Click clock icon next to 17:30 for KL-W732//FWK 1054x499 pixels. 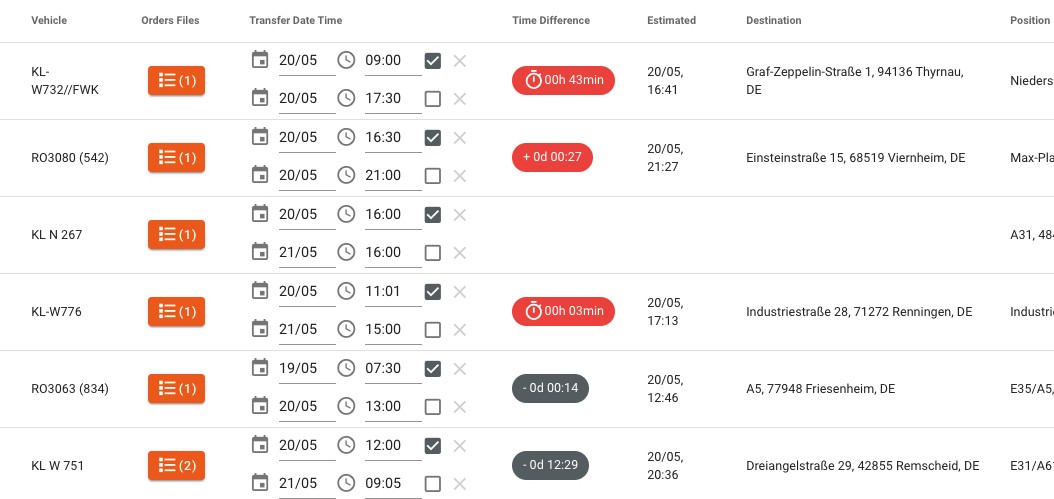click(346, 98)
